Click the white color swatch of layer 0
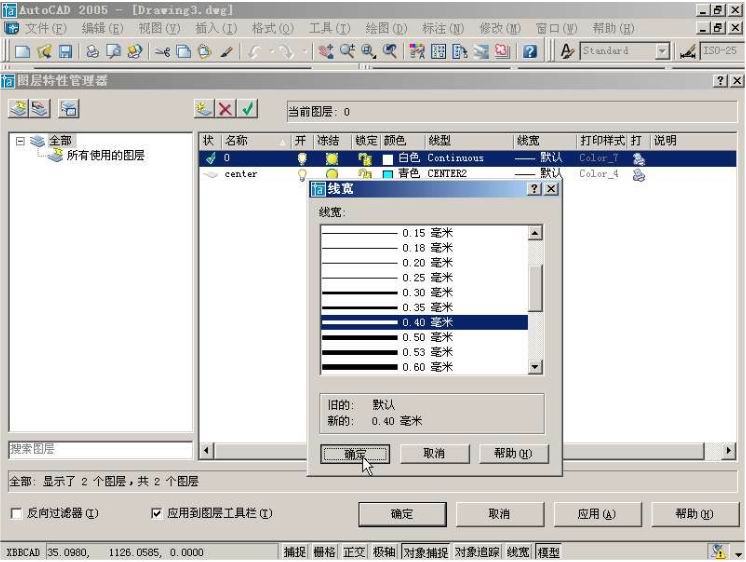 (388, 159)
